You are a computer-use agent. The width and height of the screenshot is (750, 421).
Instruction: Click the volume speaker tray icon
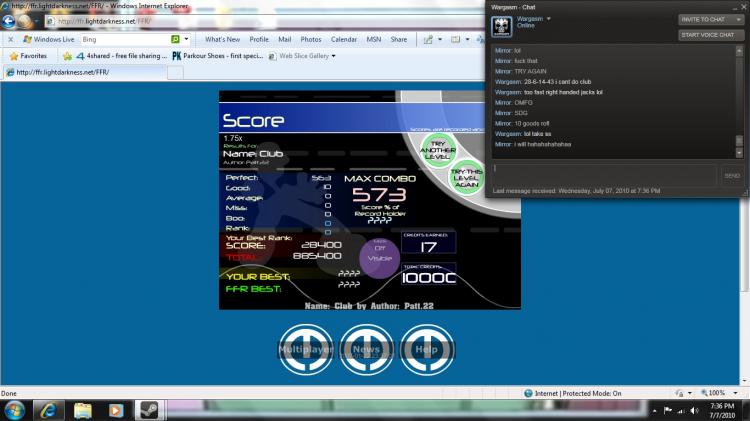[695, 410]
